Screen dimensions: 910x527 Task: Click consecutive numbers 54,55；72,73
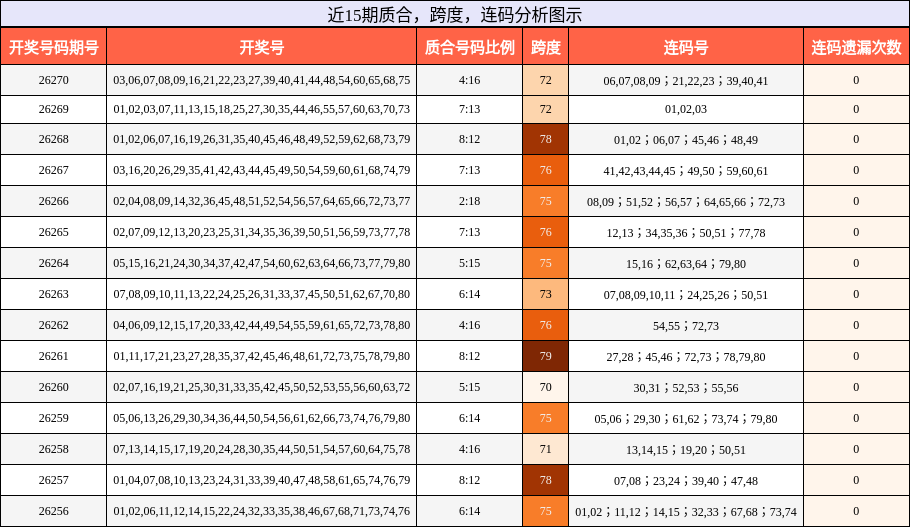tap(686, 326)
